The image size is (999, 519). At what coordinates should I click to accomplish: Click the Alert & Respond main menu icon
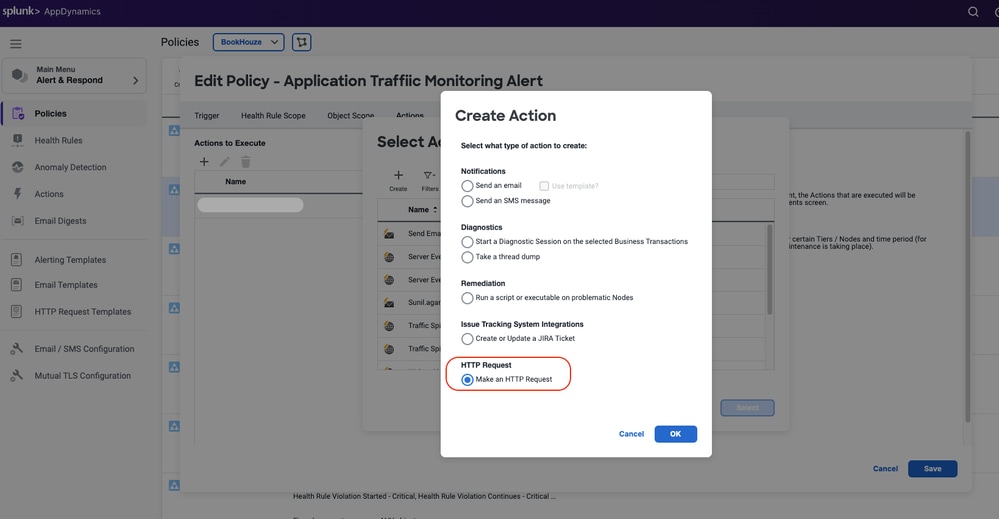tap(20, 75)
